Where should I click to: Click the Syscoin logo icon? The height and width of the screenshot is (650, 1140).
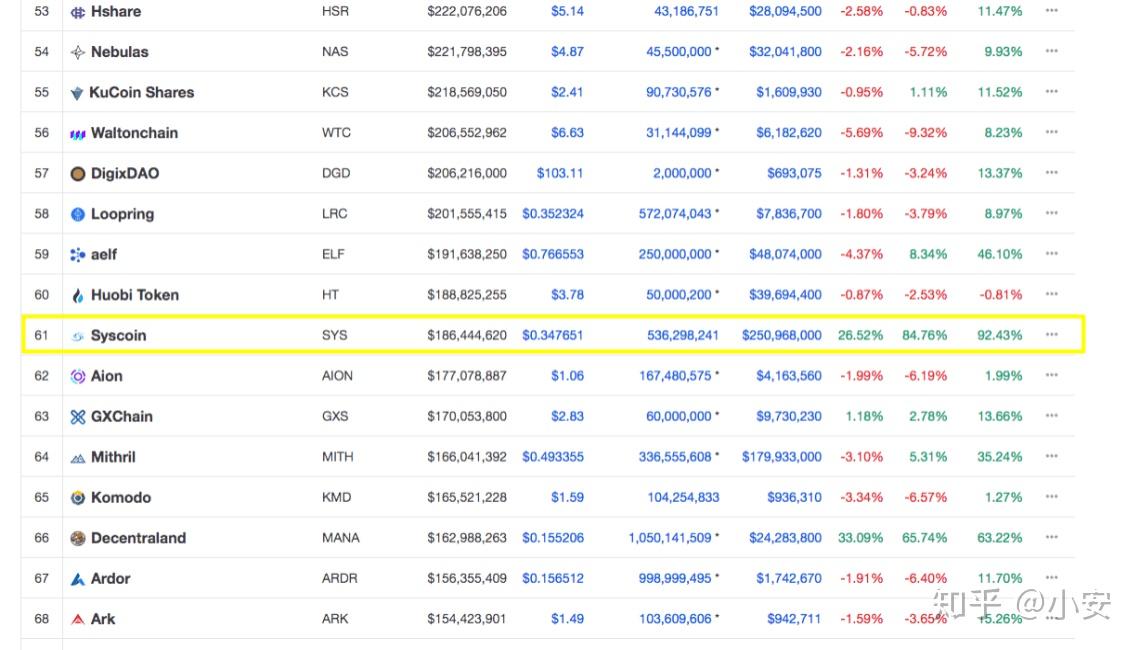pyautogui.click(x=78, y=336)
